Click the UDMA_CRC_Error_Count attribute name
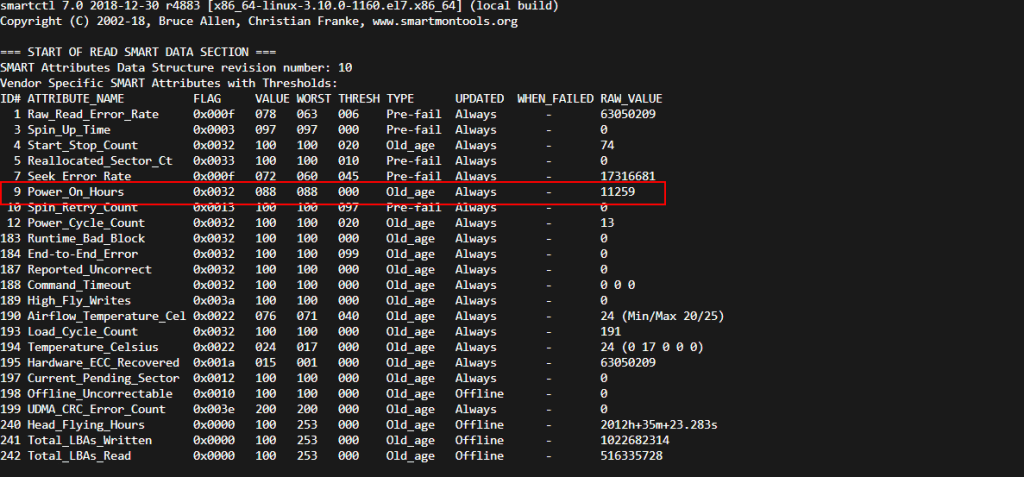1024x477 pixels. [96, 409]
